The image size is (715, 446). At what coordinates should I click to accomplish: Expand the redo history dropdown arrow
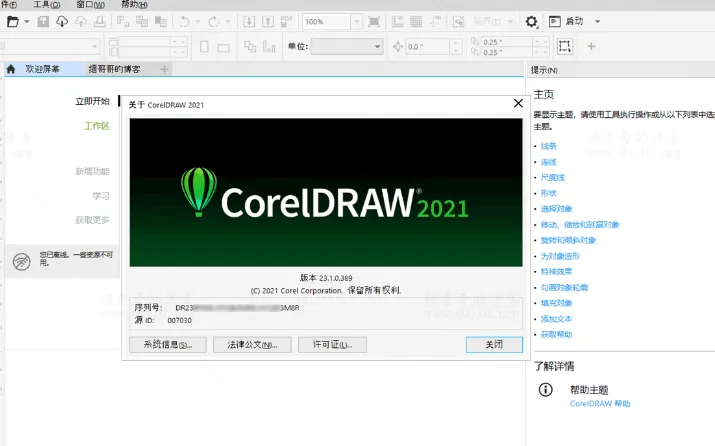point(228,21)
